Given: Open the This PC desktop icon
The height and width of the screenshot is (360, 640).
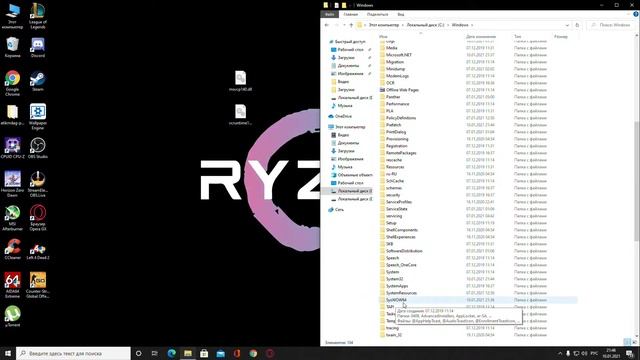Looking at the screenshot, I should 12,16.
